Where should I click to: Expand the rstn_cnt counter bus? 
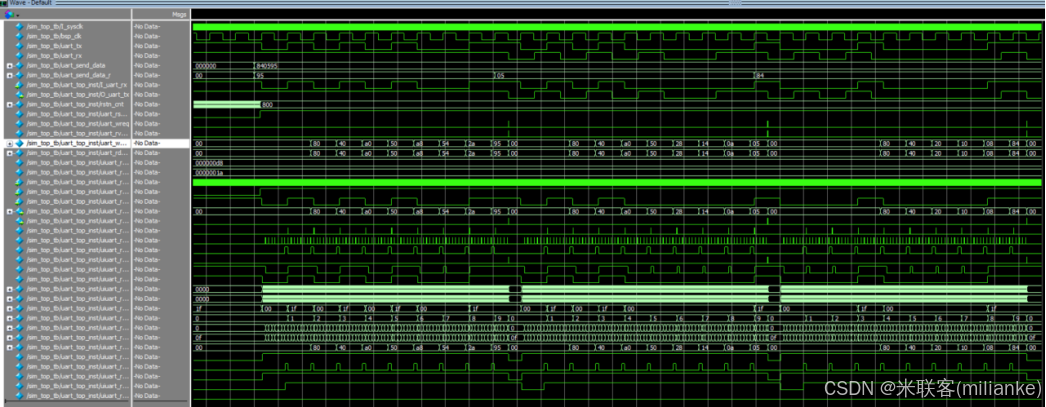coord(9,104)
